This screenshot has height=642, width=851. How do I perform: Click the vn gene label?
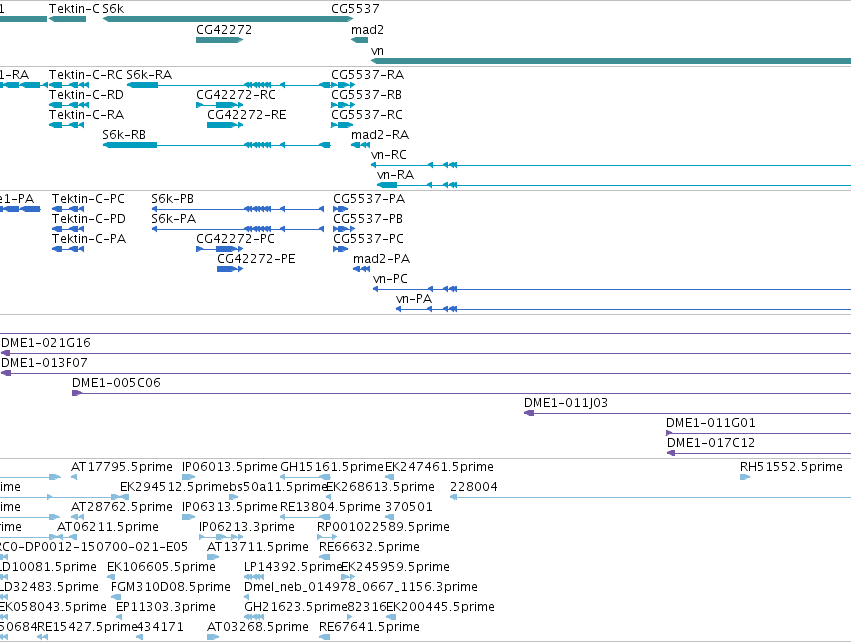point(377,51)
